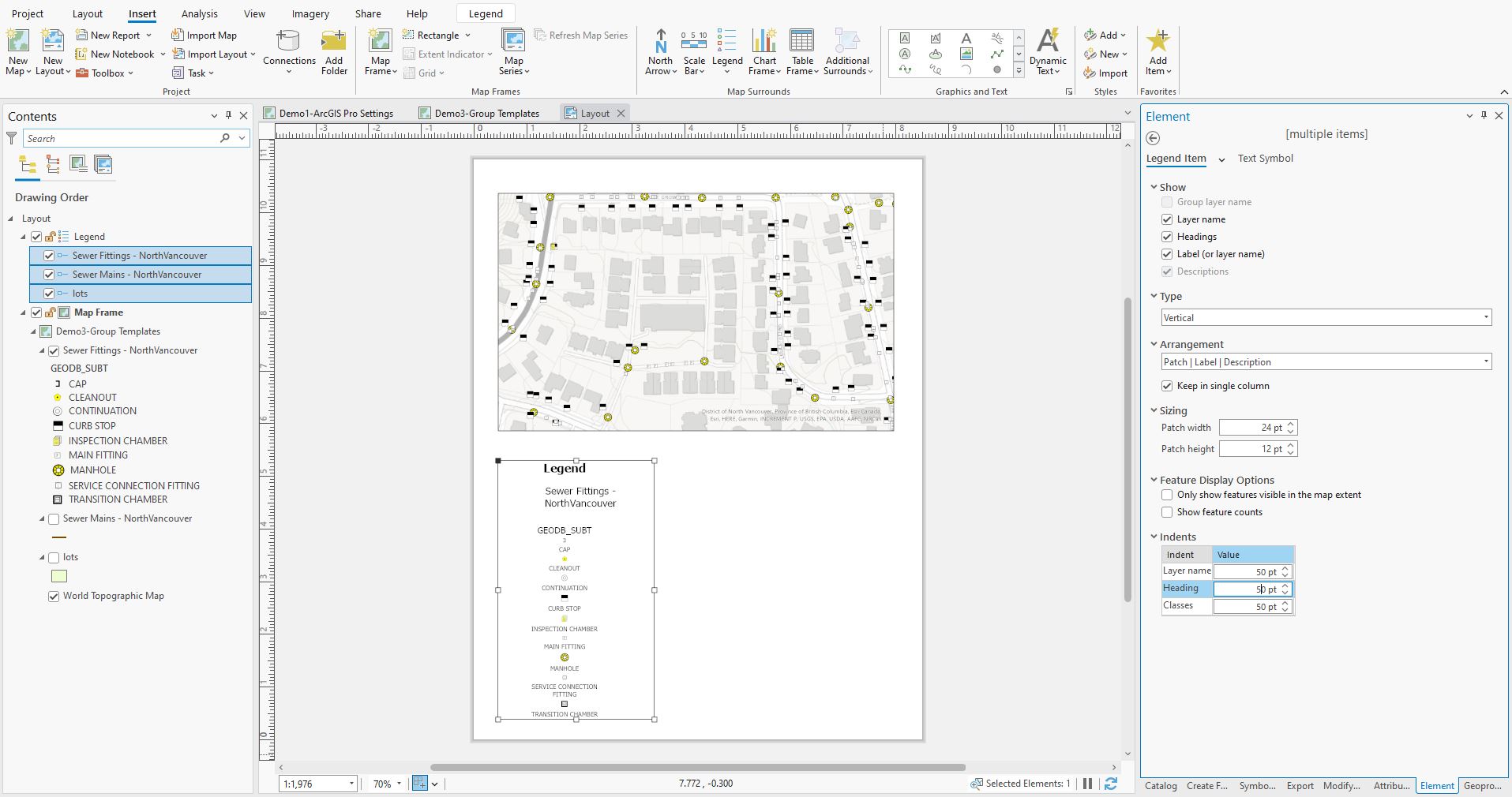The height and width of the screenshot is (797, 1512).
Task: Switch to Text Symbol settings
Action: [1264, 158]
